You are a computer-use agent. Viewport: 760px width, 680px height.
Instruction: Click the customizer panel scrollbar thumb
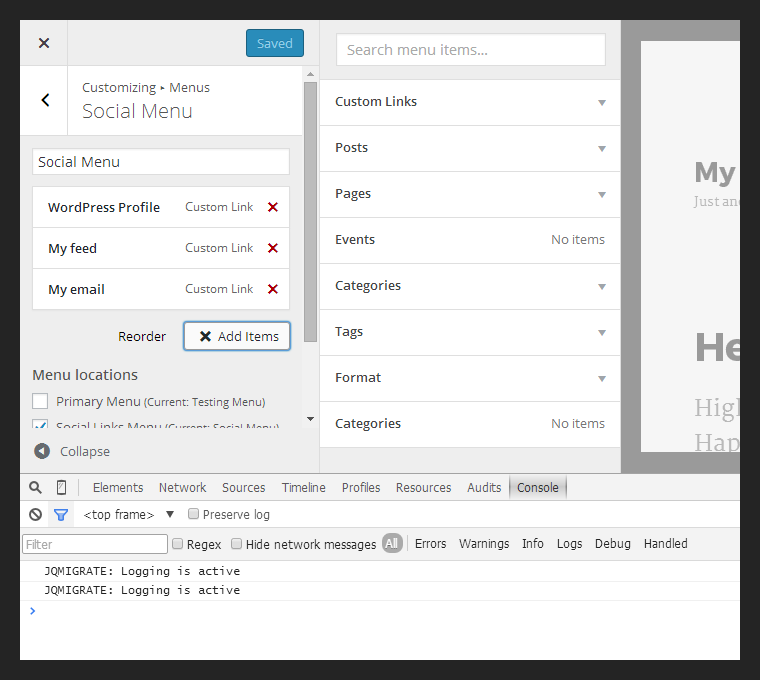click(311, 212)
